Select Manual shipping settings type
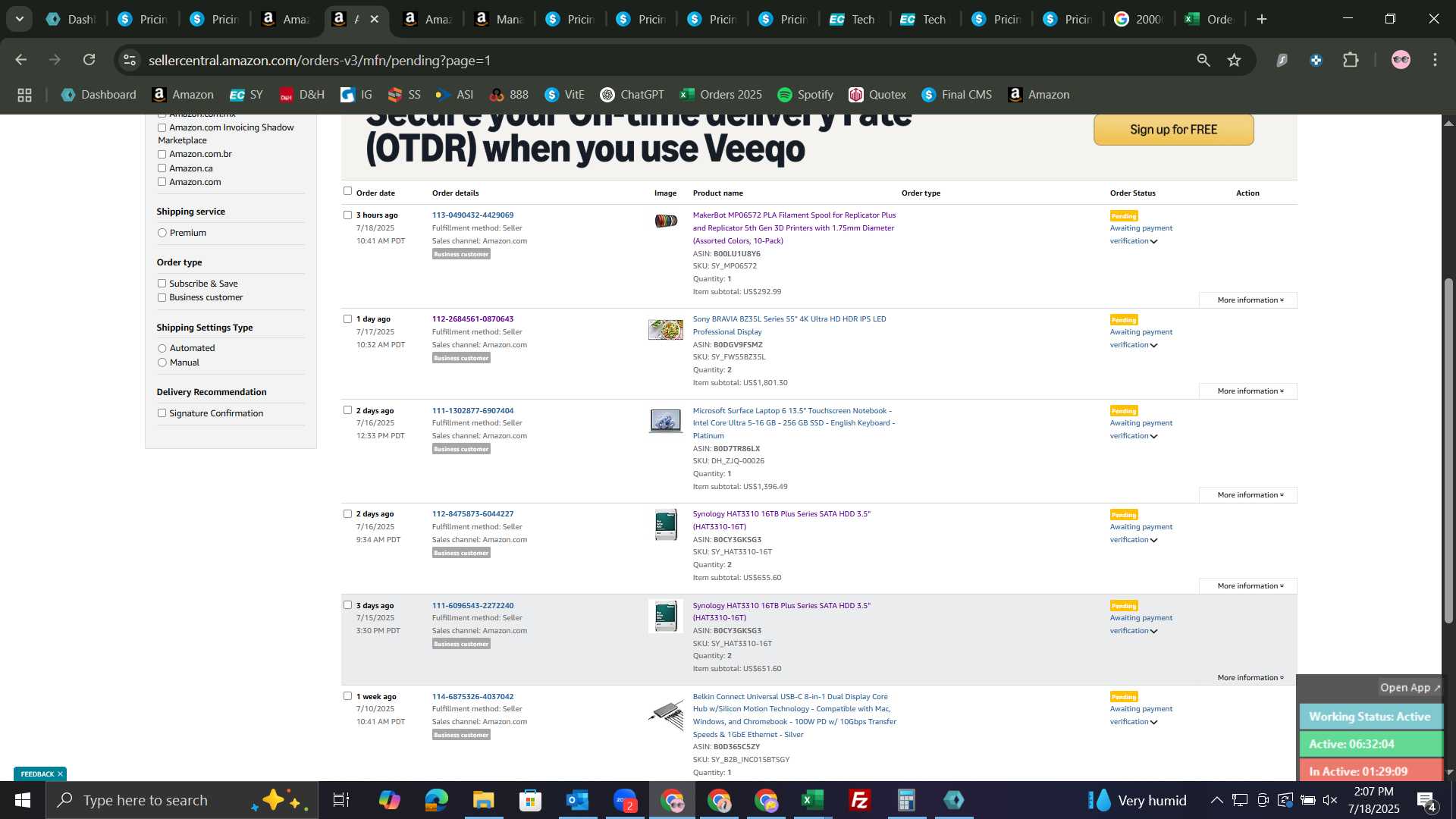 click(162, 362)
